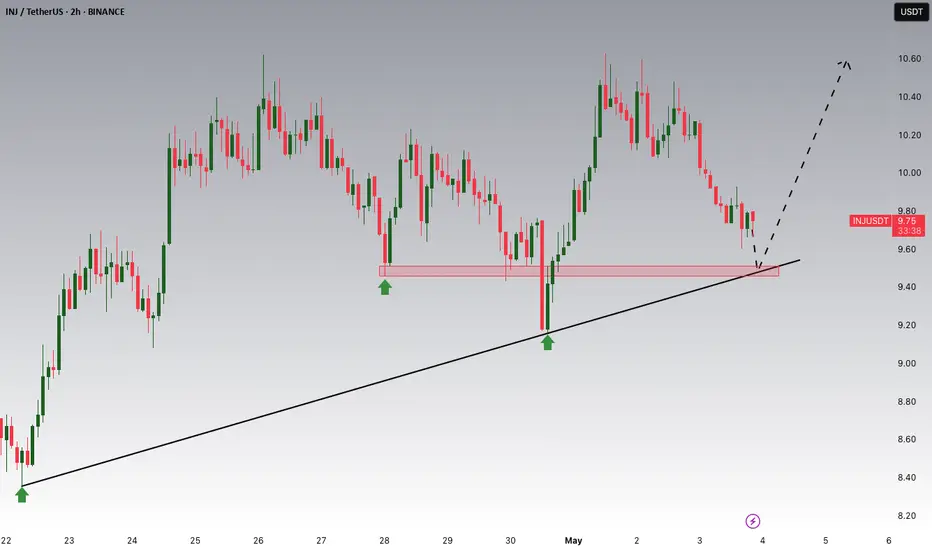Click the INJUSDT price label
The width and height of the screenshot is (932, 550).
[x=870, y=221]
